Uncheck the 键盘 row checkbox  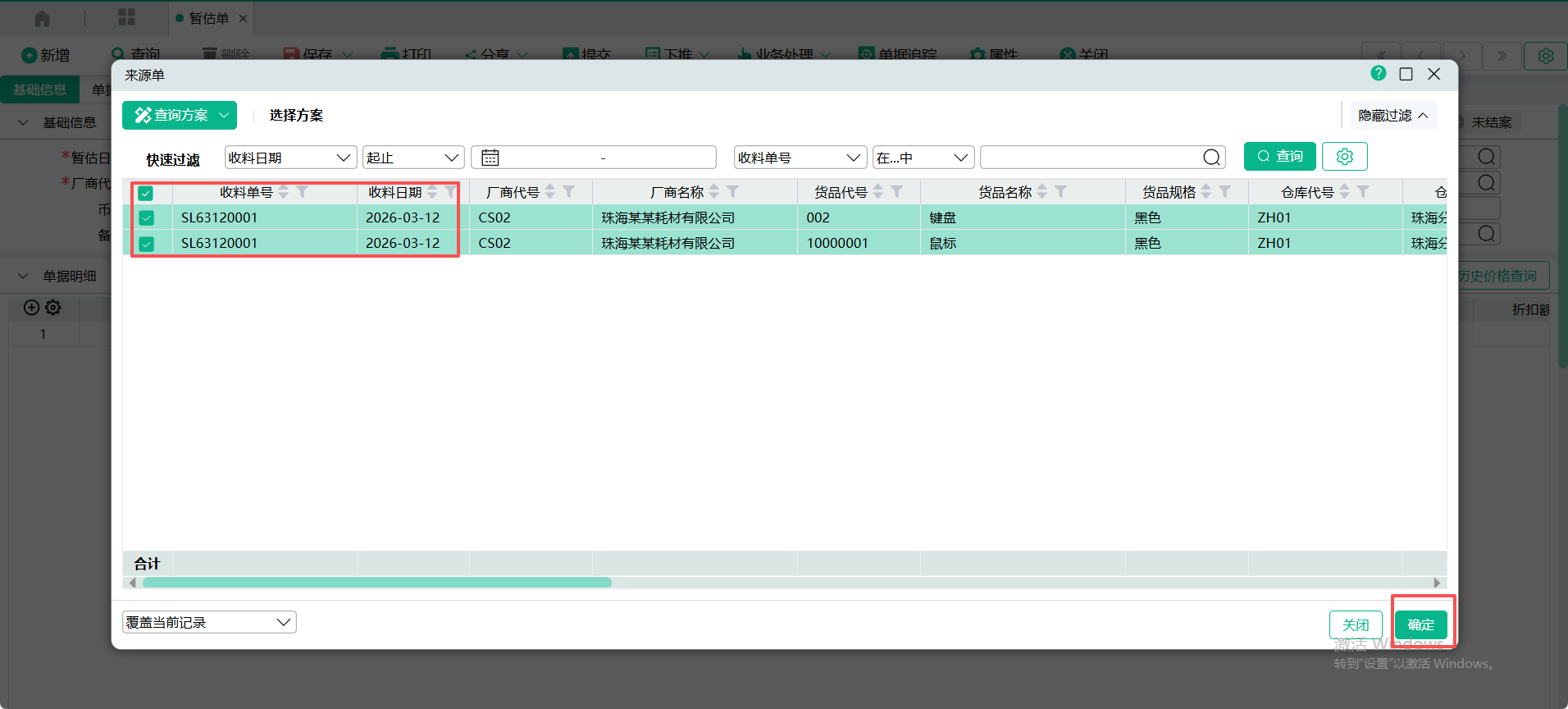pos(146,218)
